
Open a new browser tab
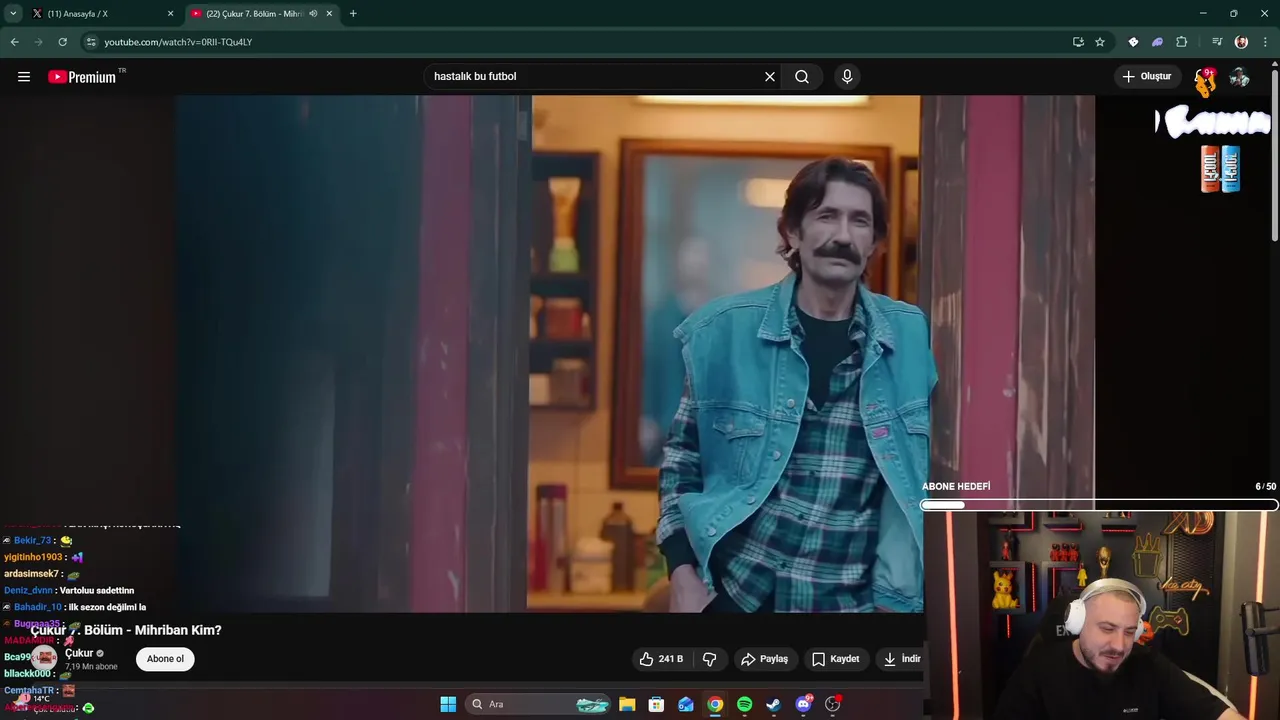(x=353, y=14)
